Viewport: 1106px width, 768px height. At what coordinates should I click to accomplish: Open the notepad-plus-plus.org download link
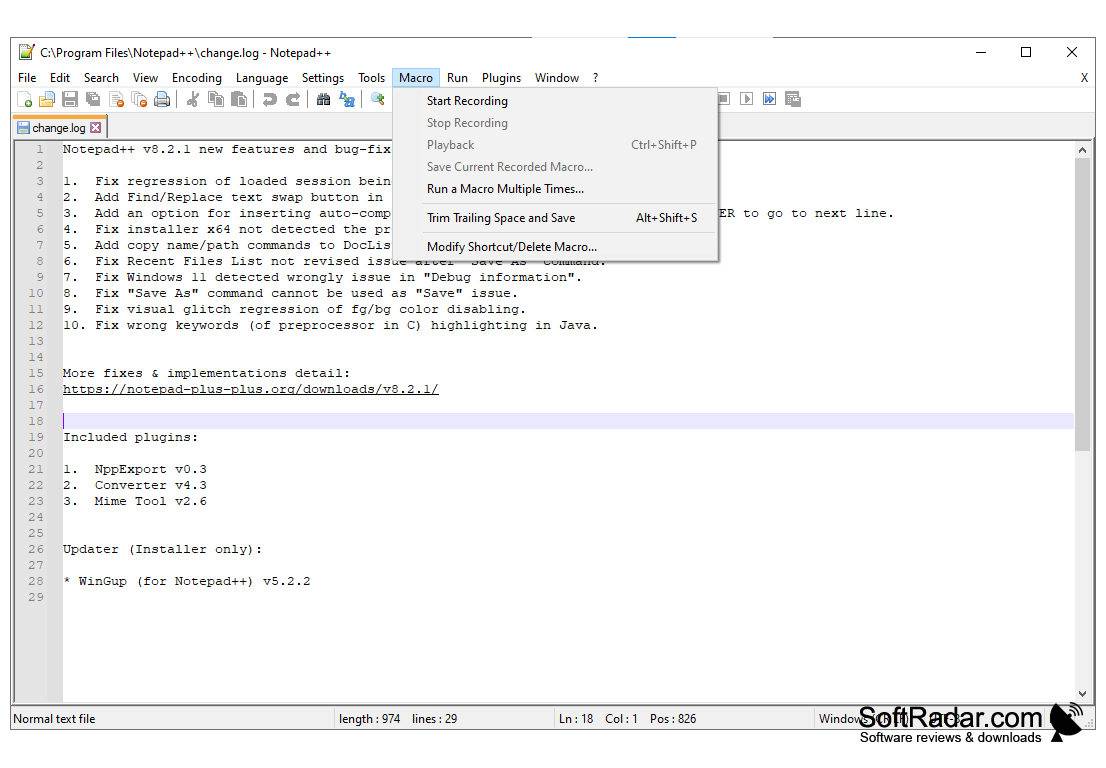[x=250, y=388]
